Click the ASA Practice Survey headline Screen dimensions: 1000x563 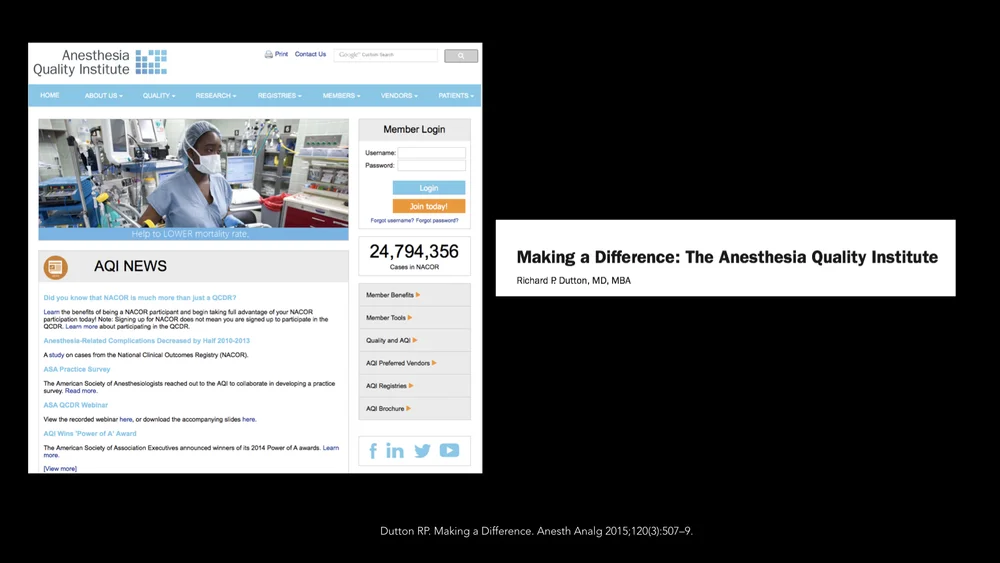coord(77,369)
